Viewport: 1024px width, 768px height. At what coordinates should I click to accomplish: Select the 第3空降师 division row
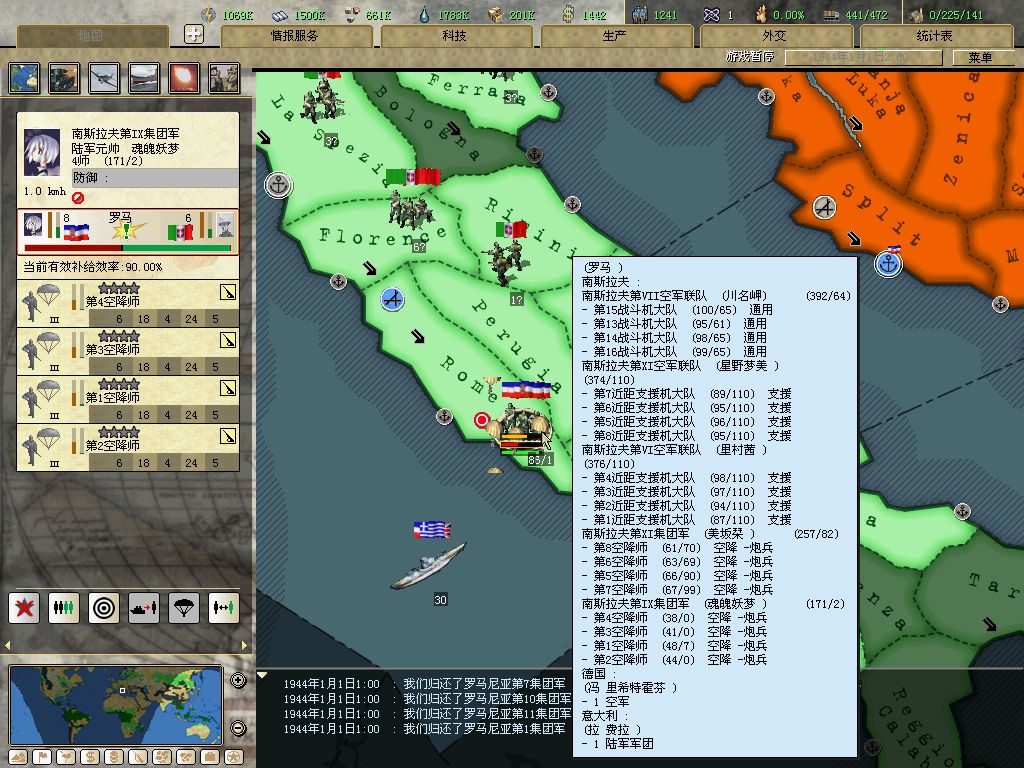(x=128, y=351)
